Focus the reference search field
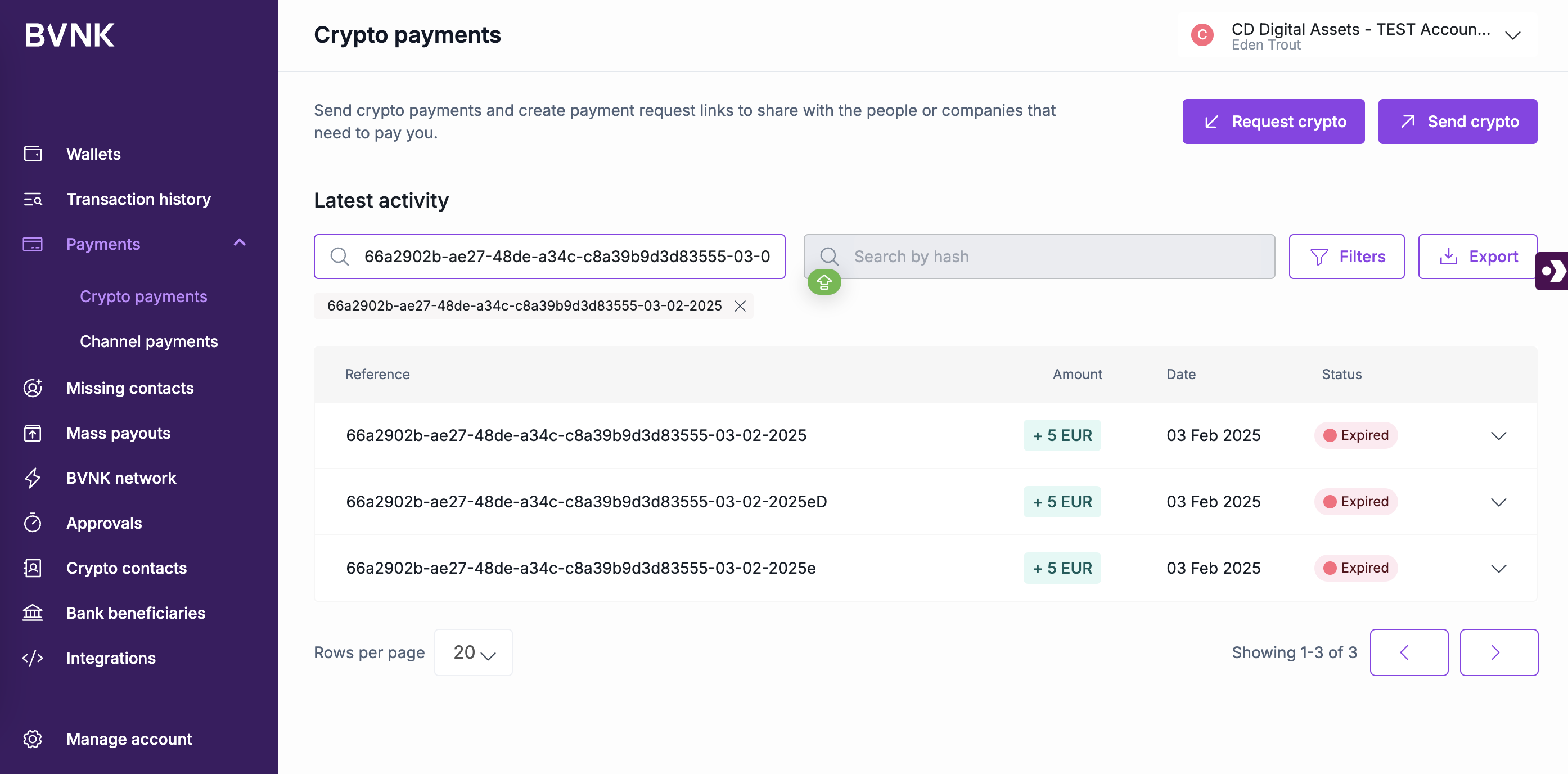Viewport: 1568px width, 774px height. [549, 256]
